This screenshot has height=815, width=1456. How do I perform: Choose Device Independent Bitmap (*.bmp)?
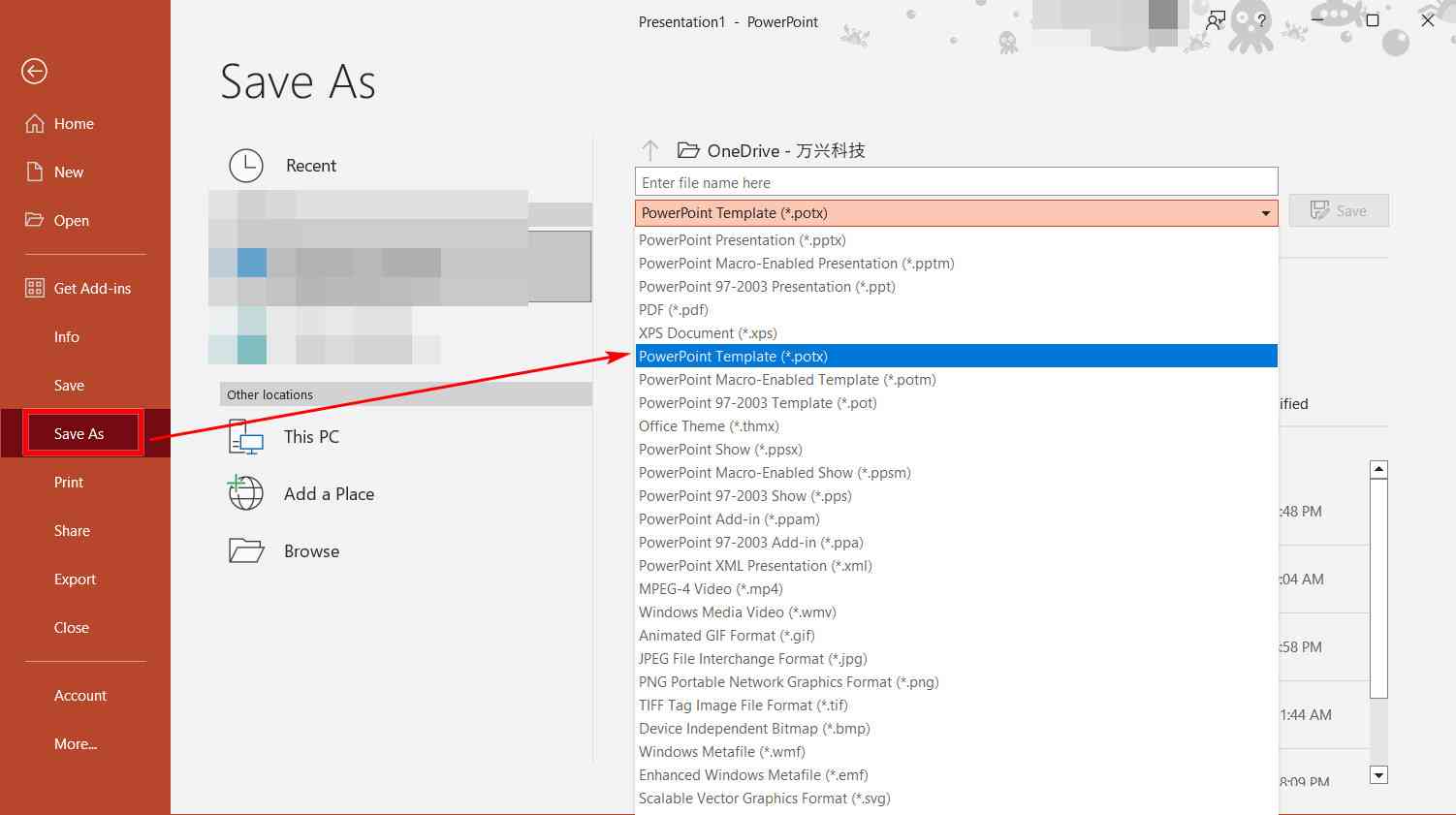pyautogui.click(x=956, y=729)
